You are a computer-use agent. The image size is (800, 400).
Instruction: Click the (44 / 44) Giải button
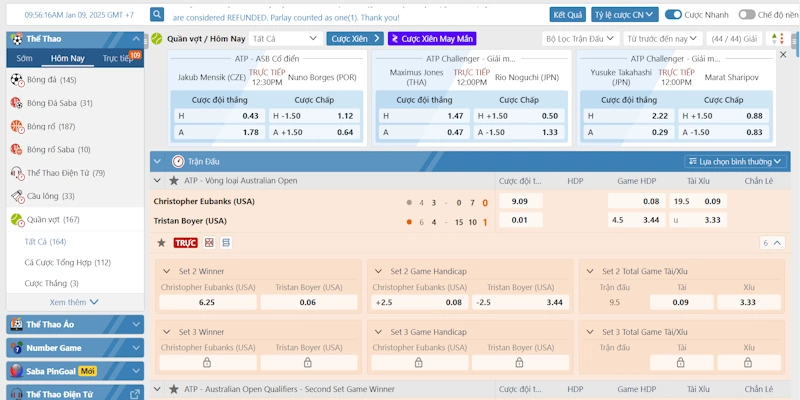click(734, 39)
